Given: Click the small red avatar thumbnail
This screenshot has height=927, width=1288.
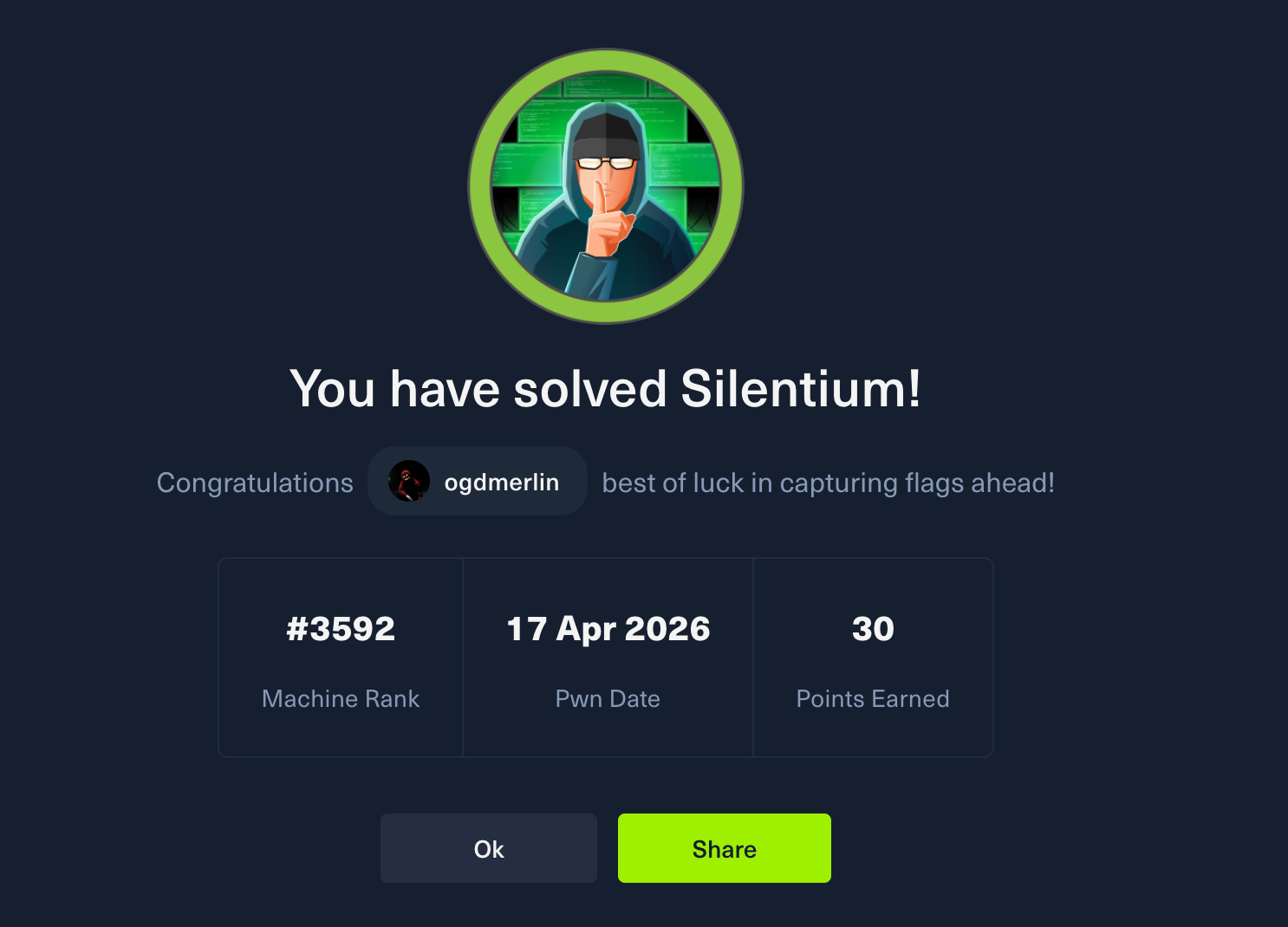Looking at the screenshot, I should tap(407, 482).
